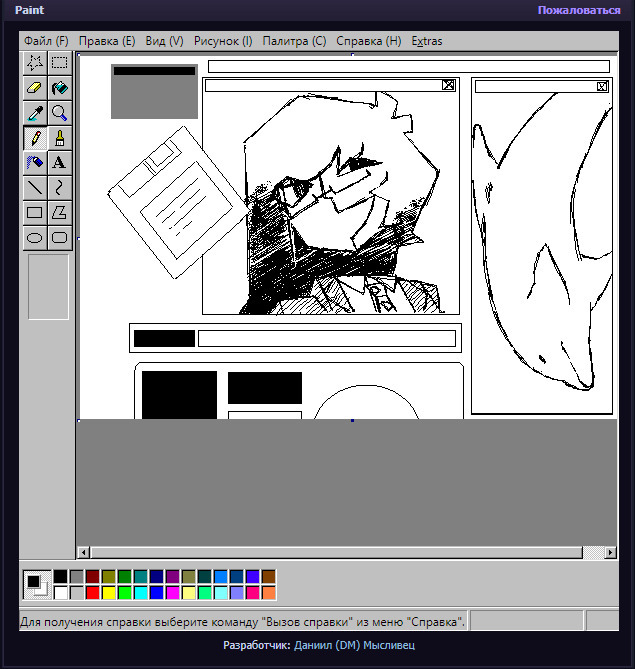This screenshot has width=635, height=669.
Task: Pick the teal palette swatch
Action: [140, 576]
